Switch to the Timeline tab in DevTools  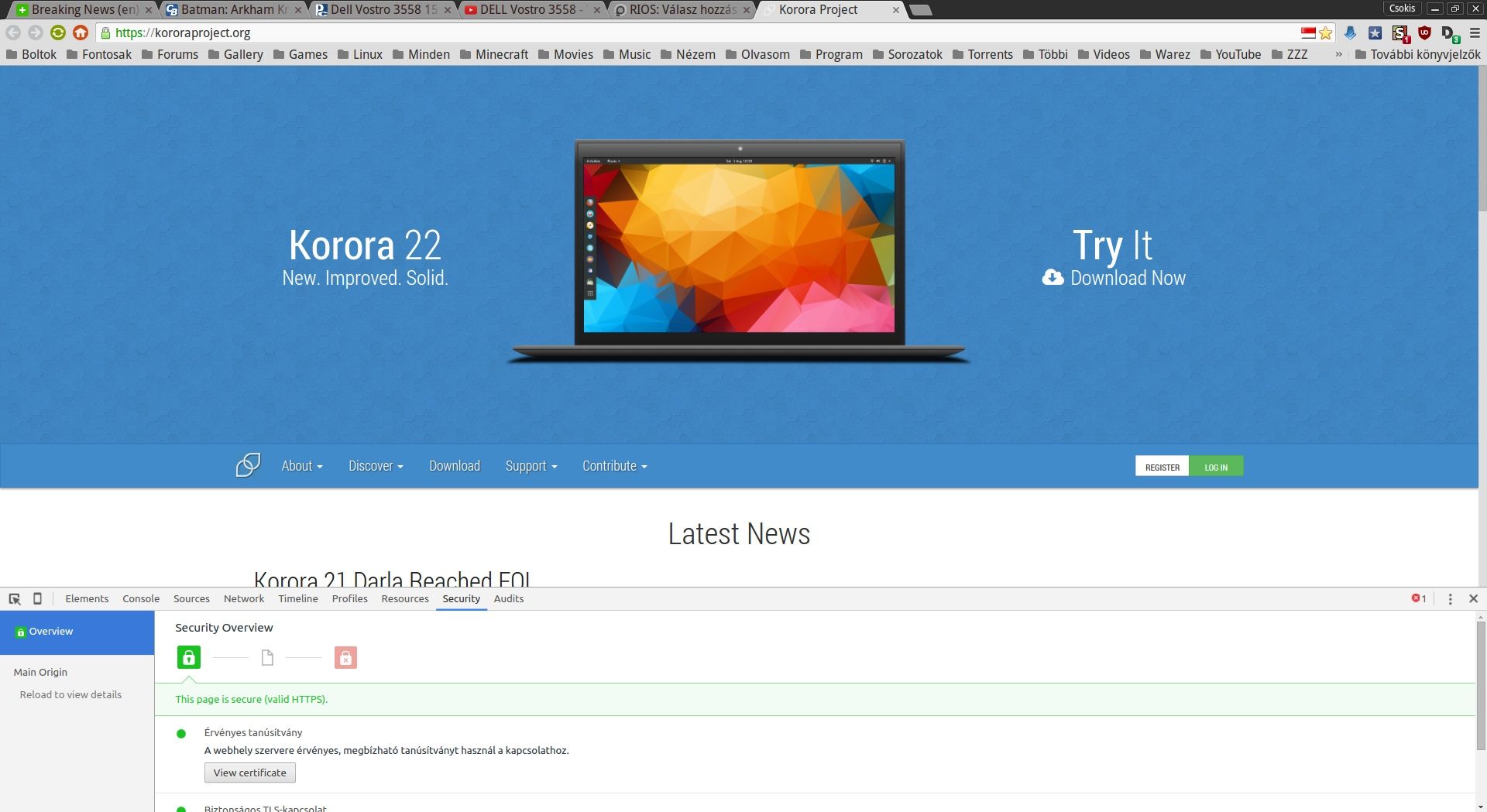[x=298, y=598]
